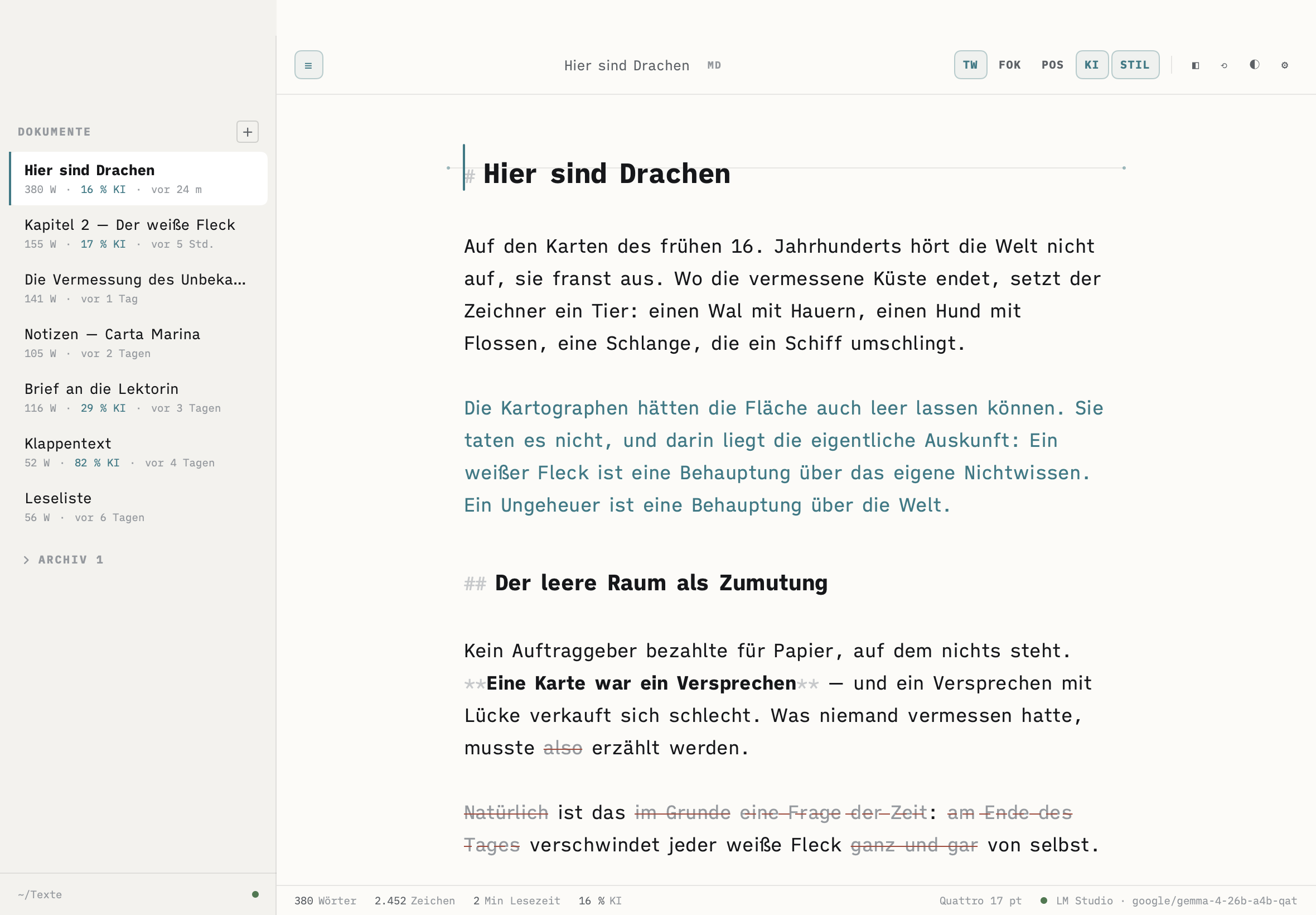Click struck phrase 'im Grunde'
The width and height of the screenshot is (1316, 915).
point(683,812)
